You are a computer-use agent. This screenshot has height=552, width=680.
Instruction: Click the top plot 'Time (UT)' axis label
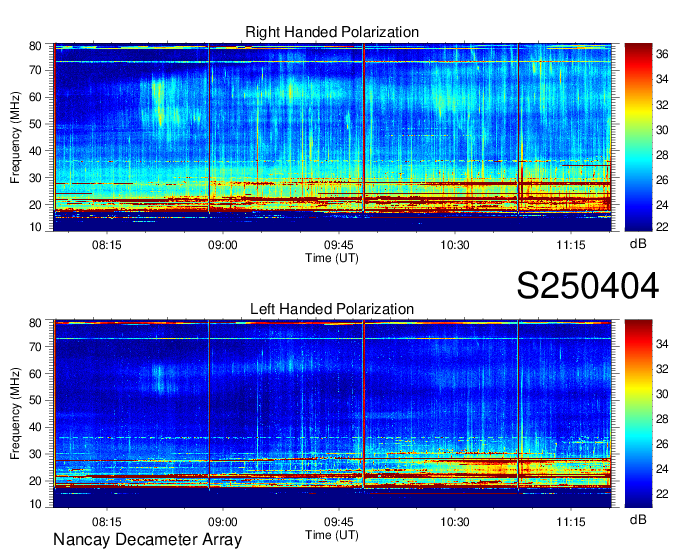pos(332,258)
